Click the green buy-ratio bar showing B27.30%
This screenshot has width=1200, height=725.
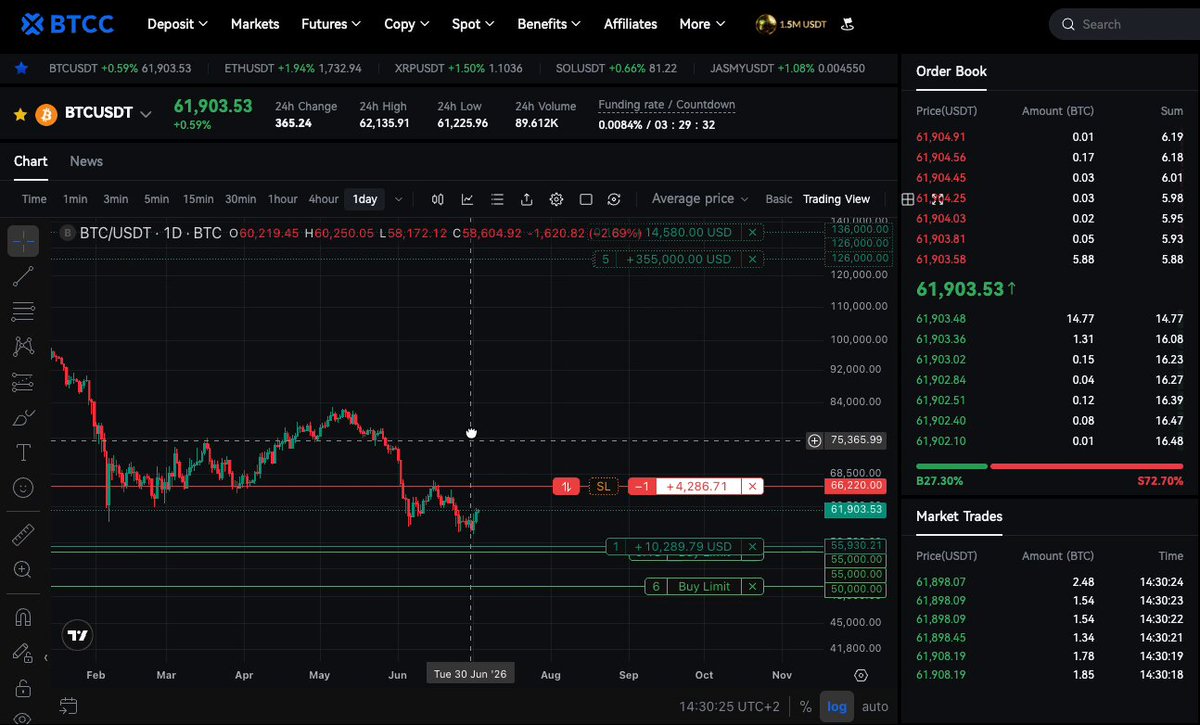[x=951, y=466]
